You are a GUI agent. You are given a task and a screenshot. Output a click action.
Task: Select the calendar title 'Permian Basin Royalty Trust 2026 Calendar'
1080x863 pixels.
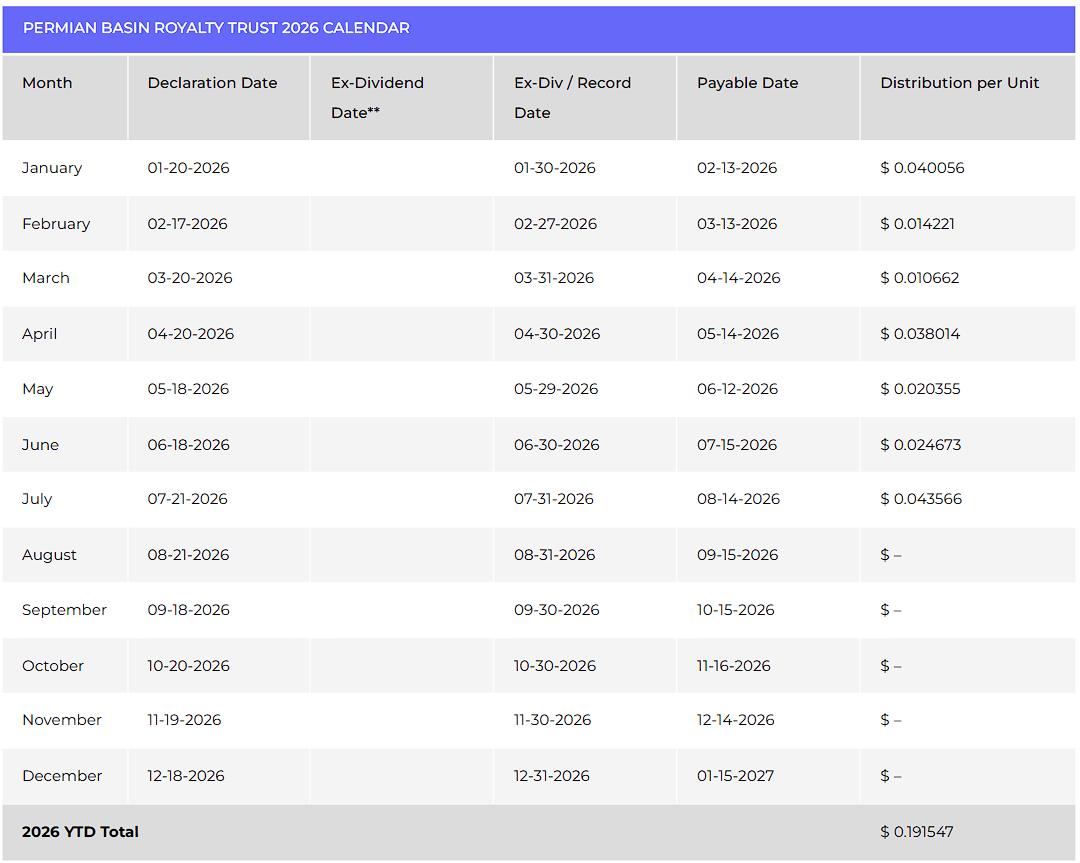coord(216,28)
